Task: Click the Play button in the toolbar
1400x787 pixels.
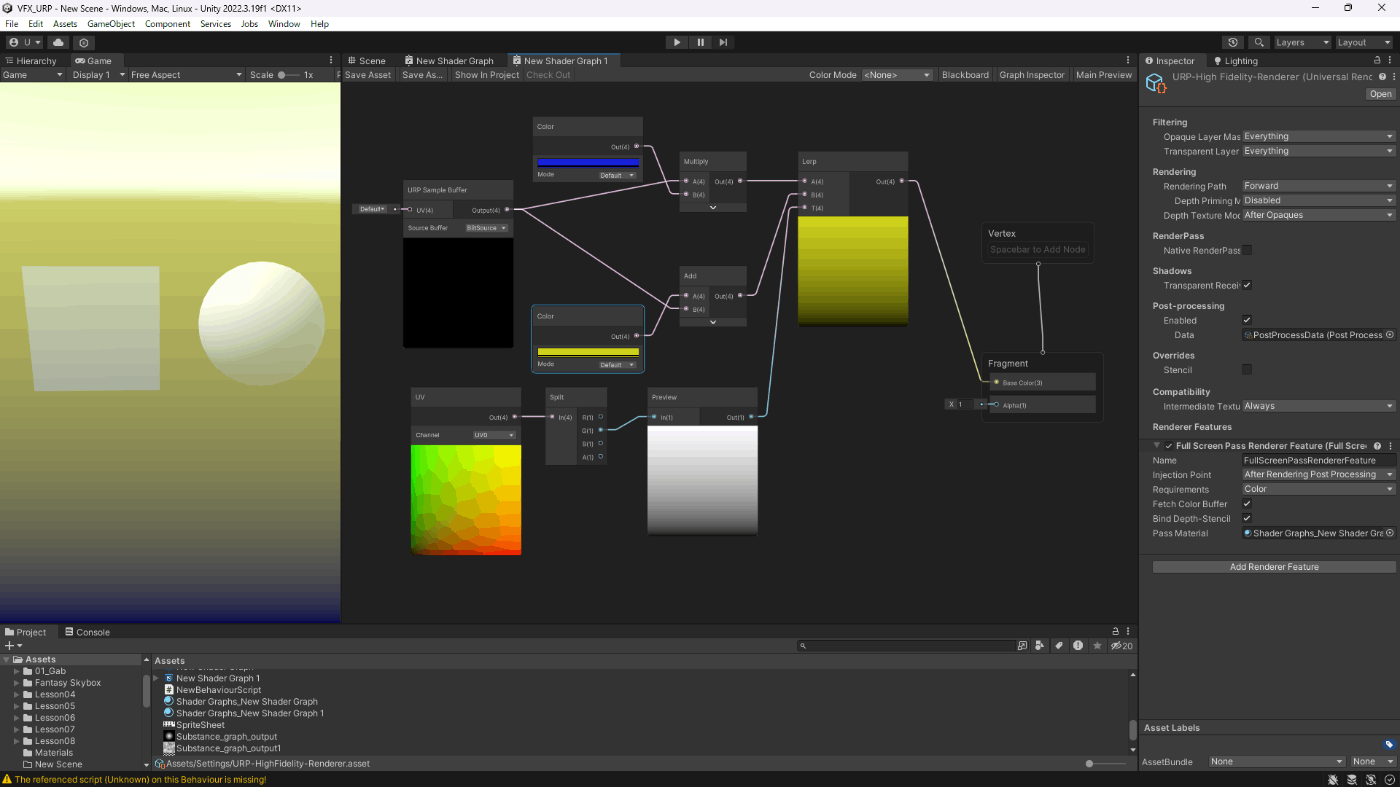Action: (x=677, y=42)
